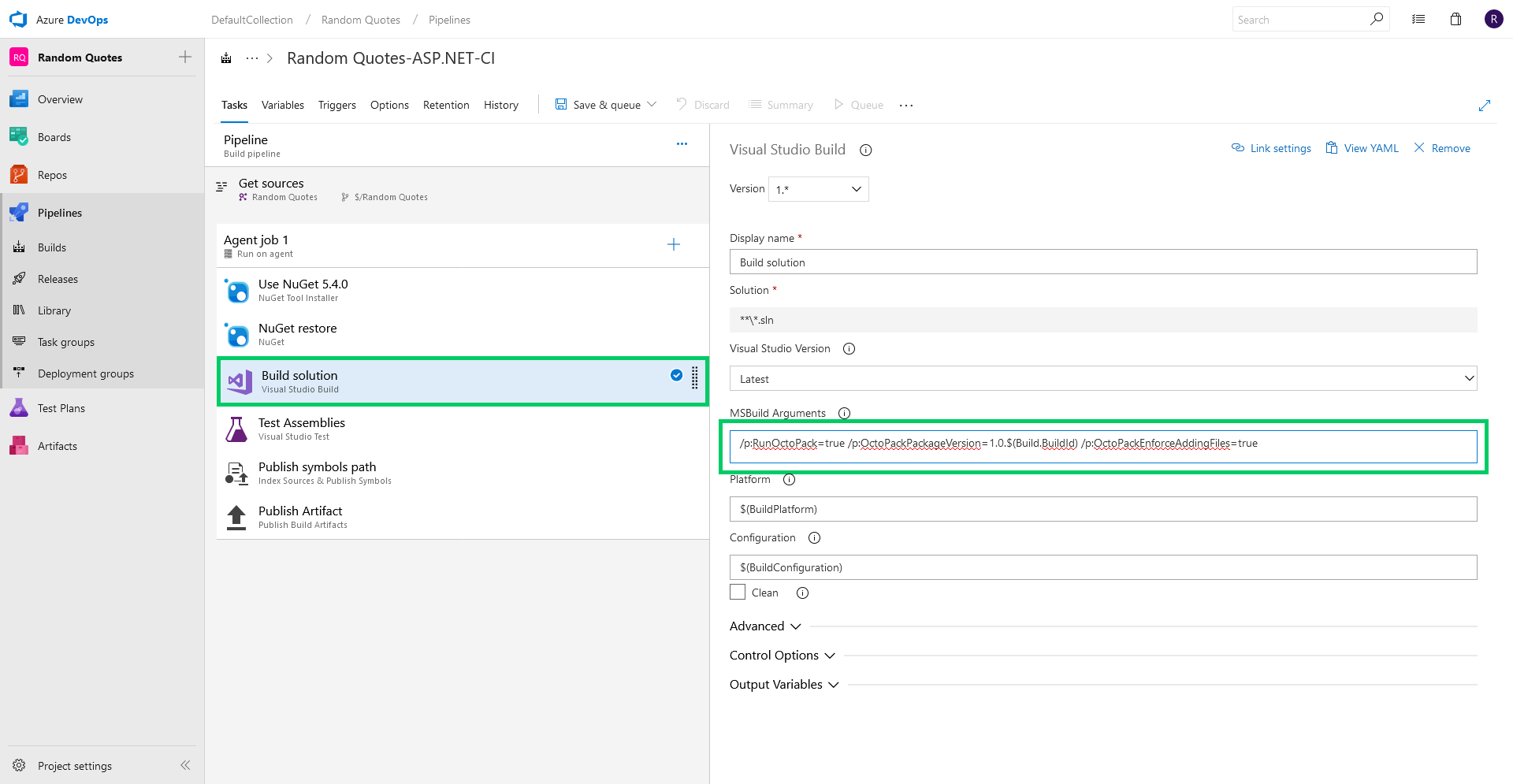Viewport: 1513px width, 784px height.
Task: Click the Azure DevOps logo icon
Action: pyautogui.click(x=18, y=19)
